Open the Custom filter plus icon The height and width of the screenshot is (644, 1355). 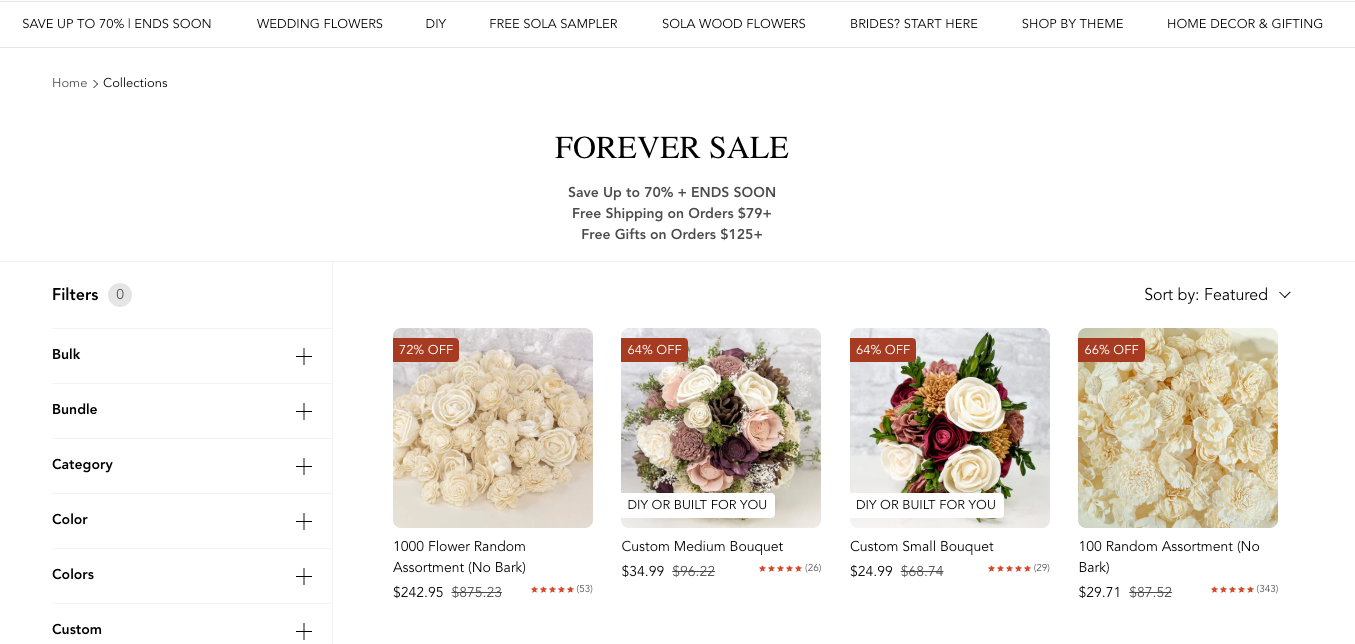304,631
